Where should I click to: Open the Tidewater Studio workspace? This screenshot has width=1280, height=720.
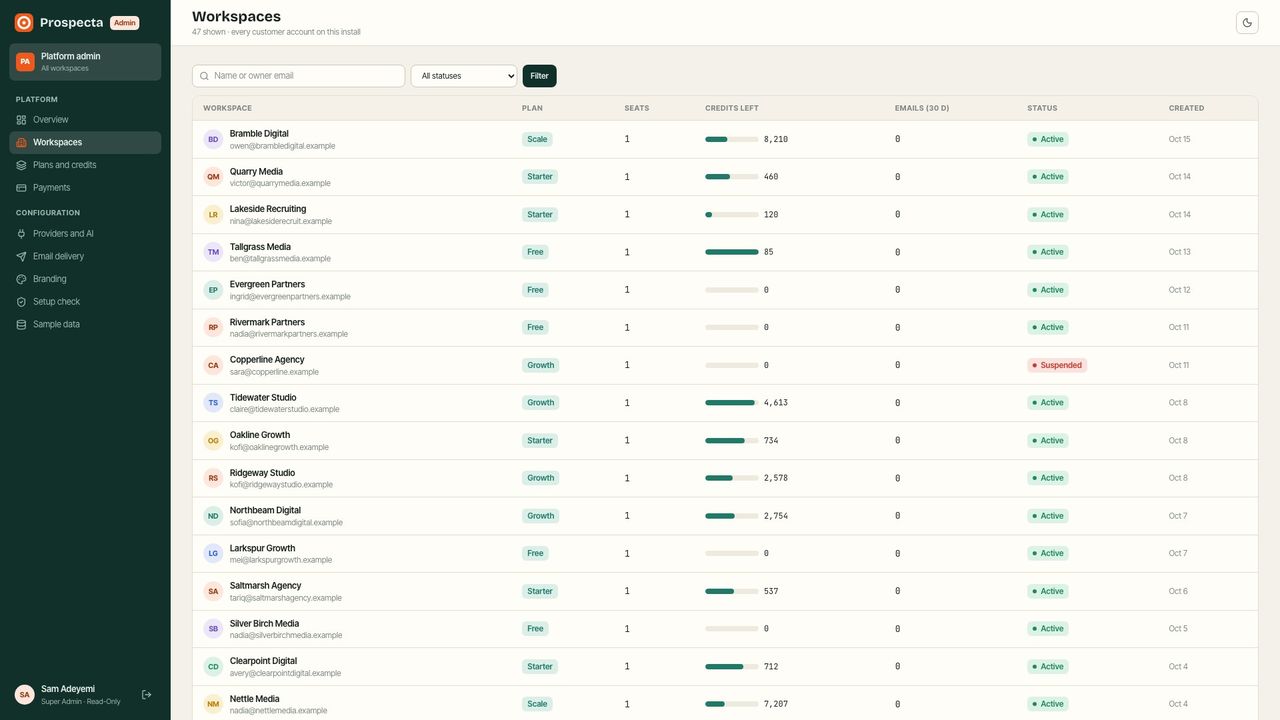(263, 398)
